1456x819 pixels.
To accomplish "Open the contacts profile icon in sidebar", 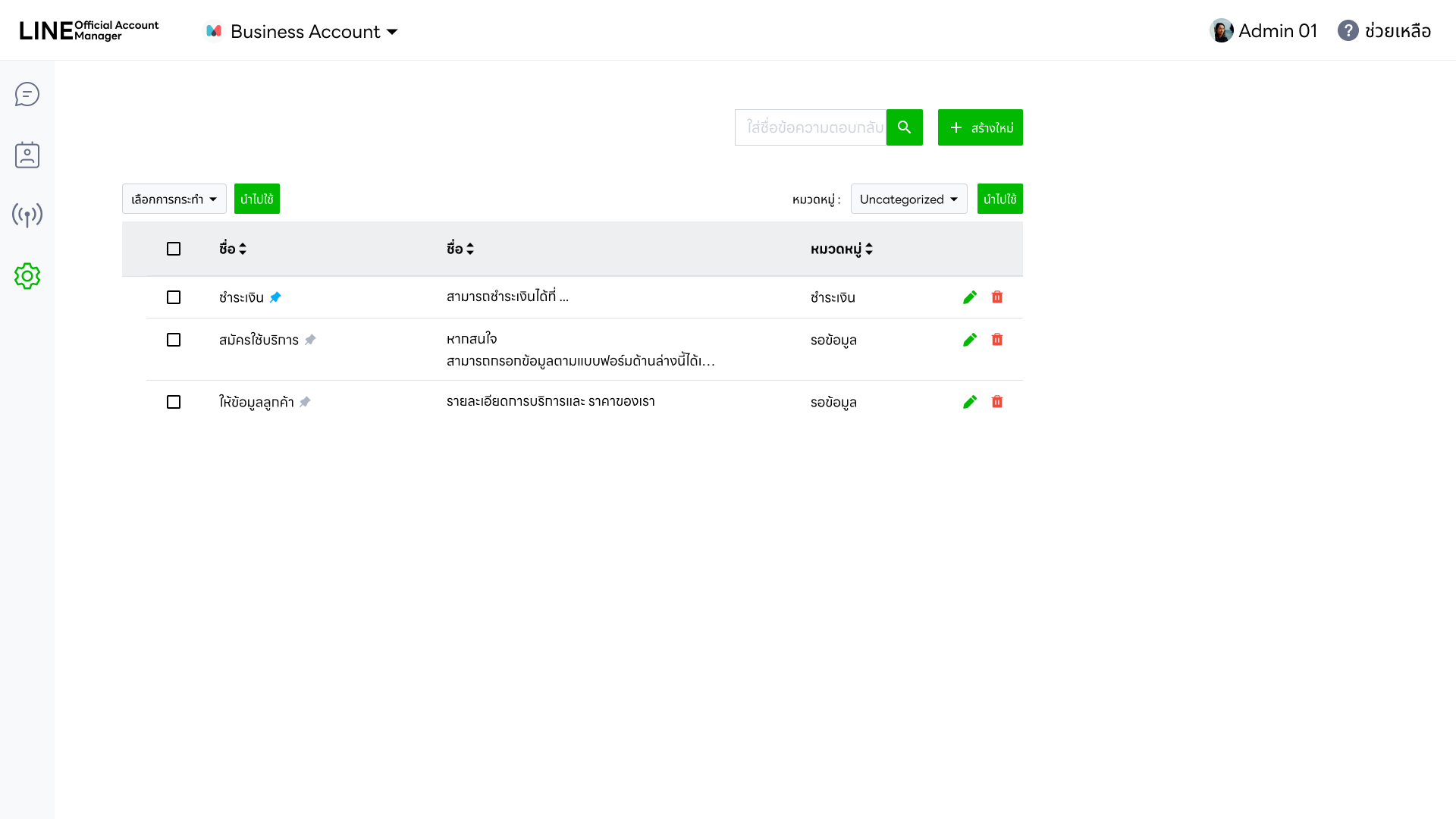I will tap(27, 155).
